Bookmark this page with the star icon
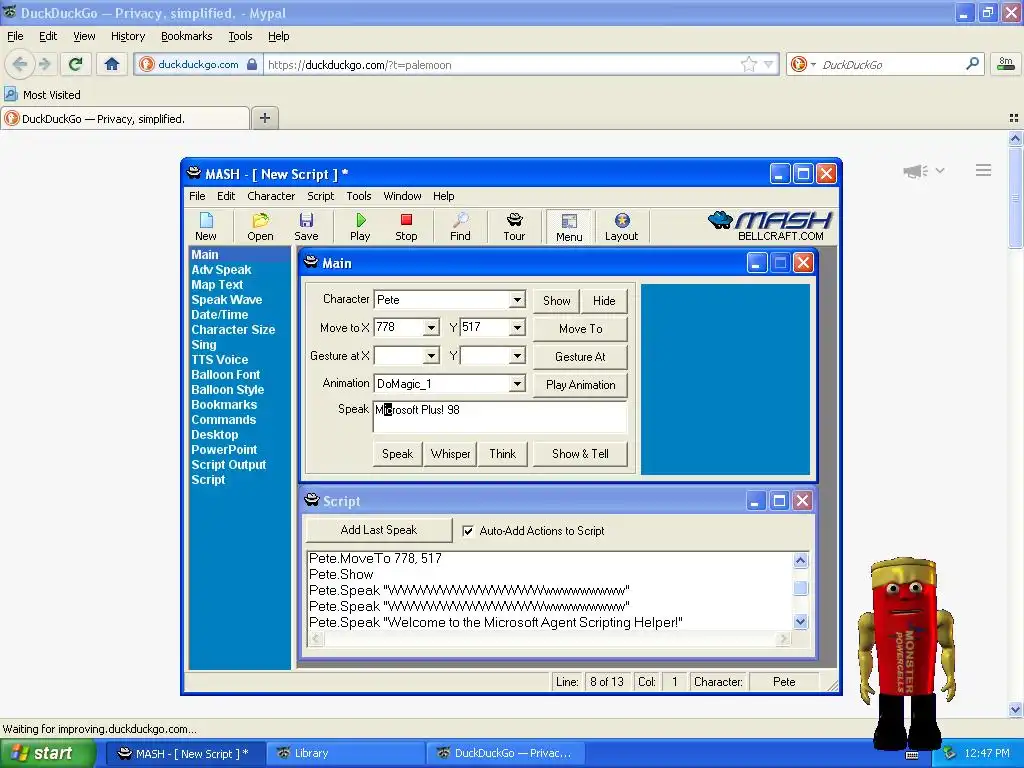1024x768 pixels. [748, 64]
